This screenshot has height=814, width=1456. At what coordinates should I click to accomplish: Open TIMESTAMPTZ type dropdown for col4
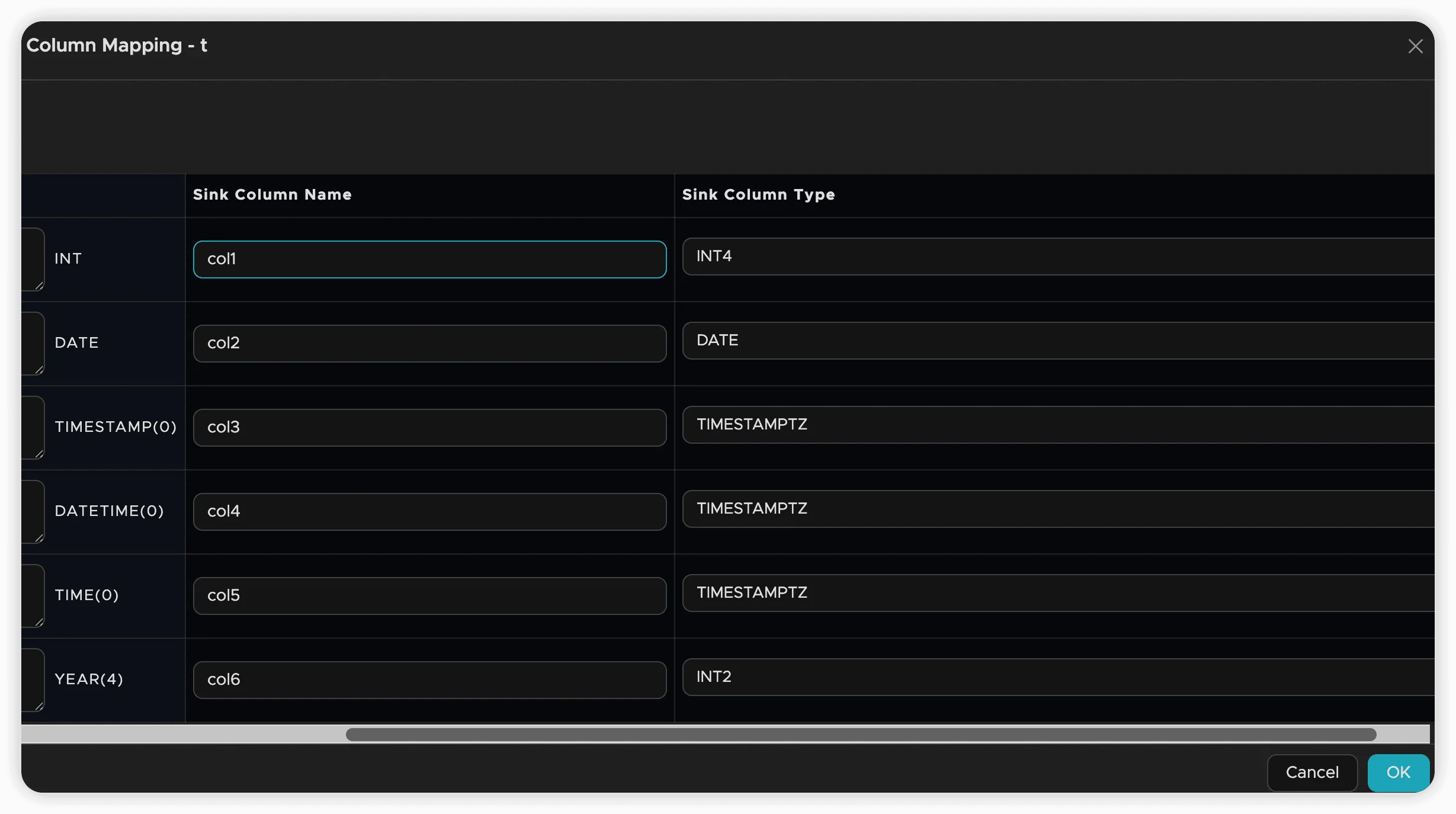pyautogui.click(x=1057, y=509)
